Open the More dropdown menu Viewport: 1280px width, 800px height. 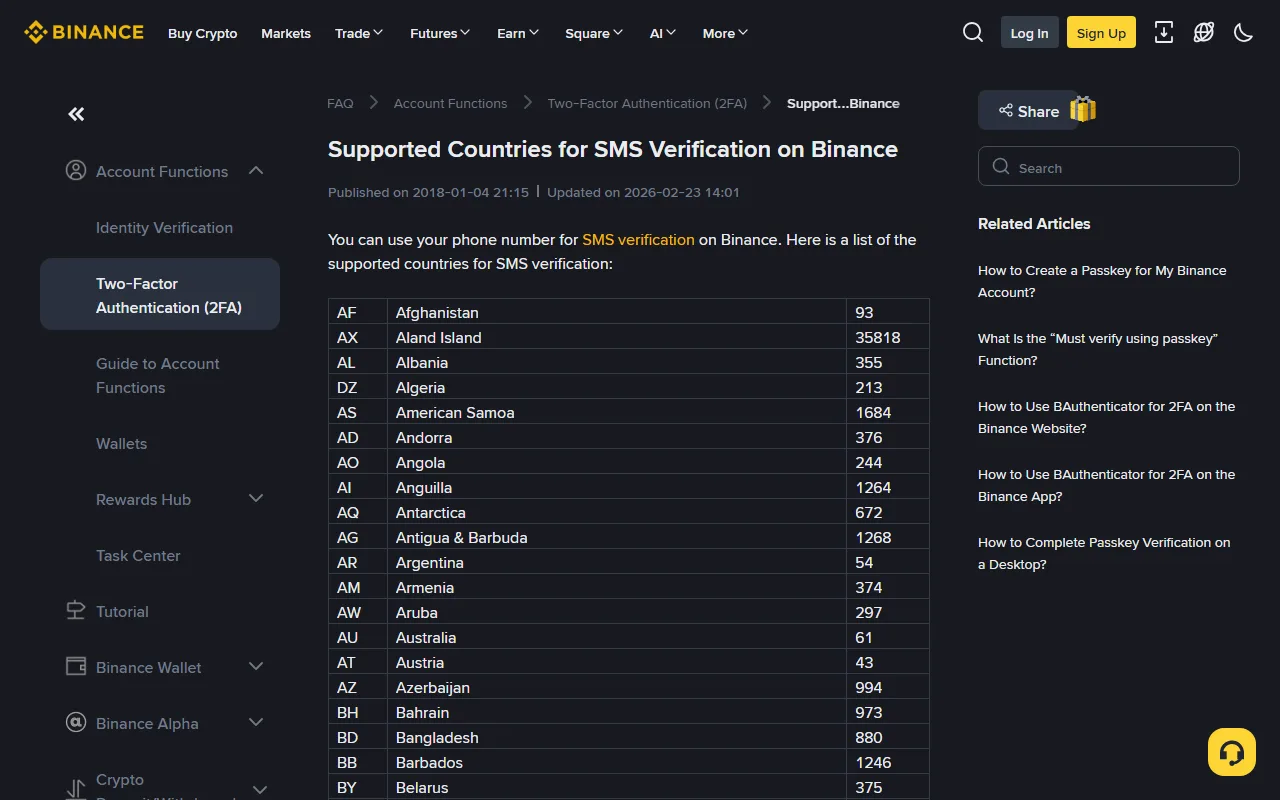coord(725,33)
